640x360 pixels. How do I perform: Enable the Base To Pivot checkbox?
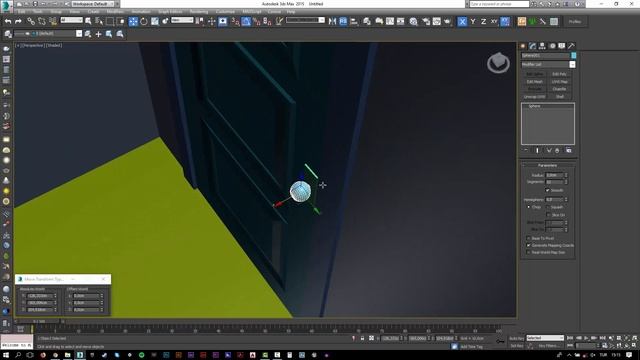529,238
